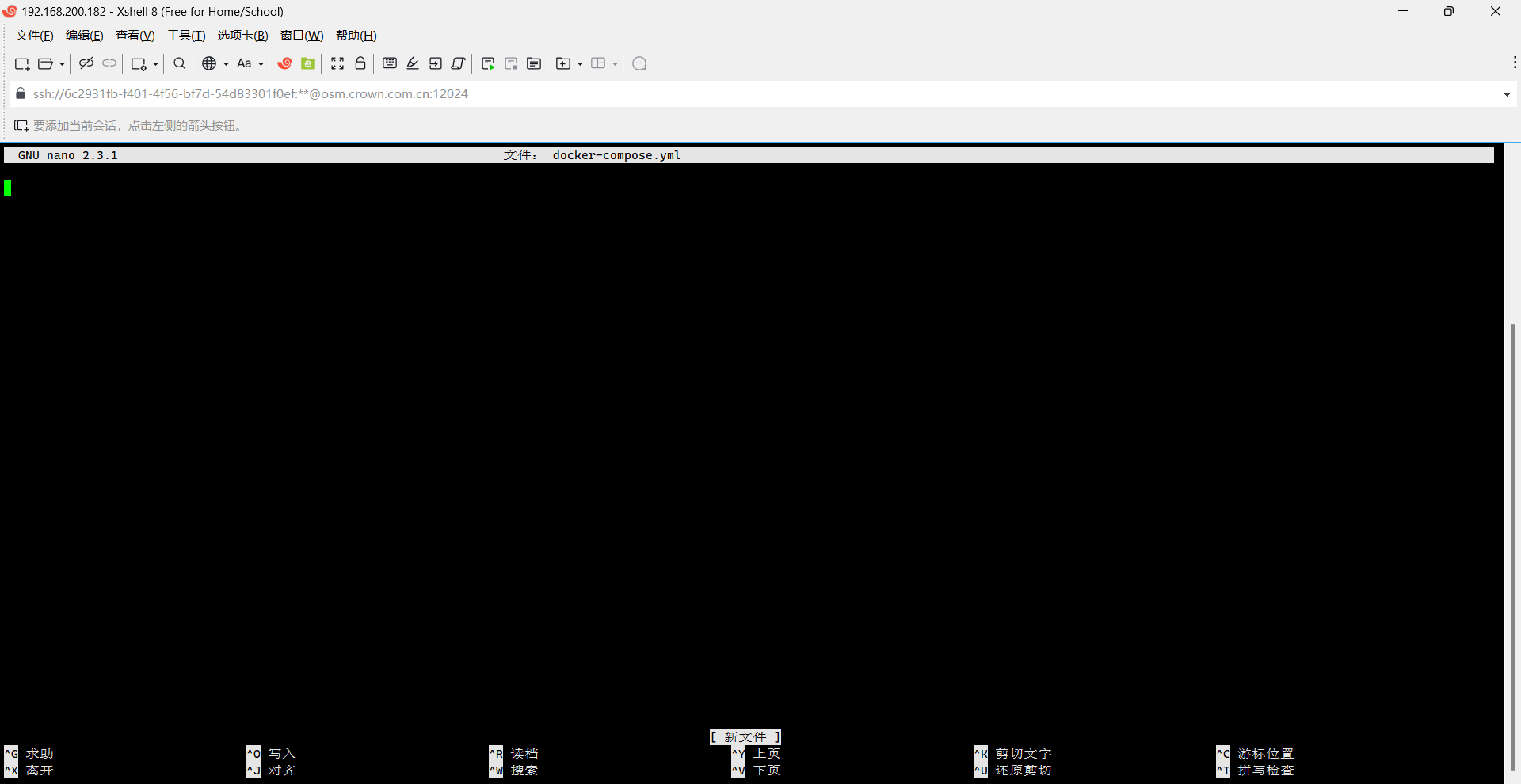Open a new session with the New icon
Screen dimensions: 1521x784
point(21,63)
